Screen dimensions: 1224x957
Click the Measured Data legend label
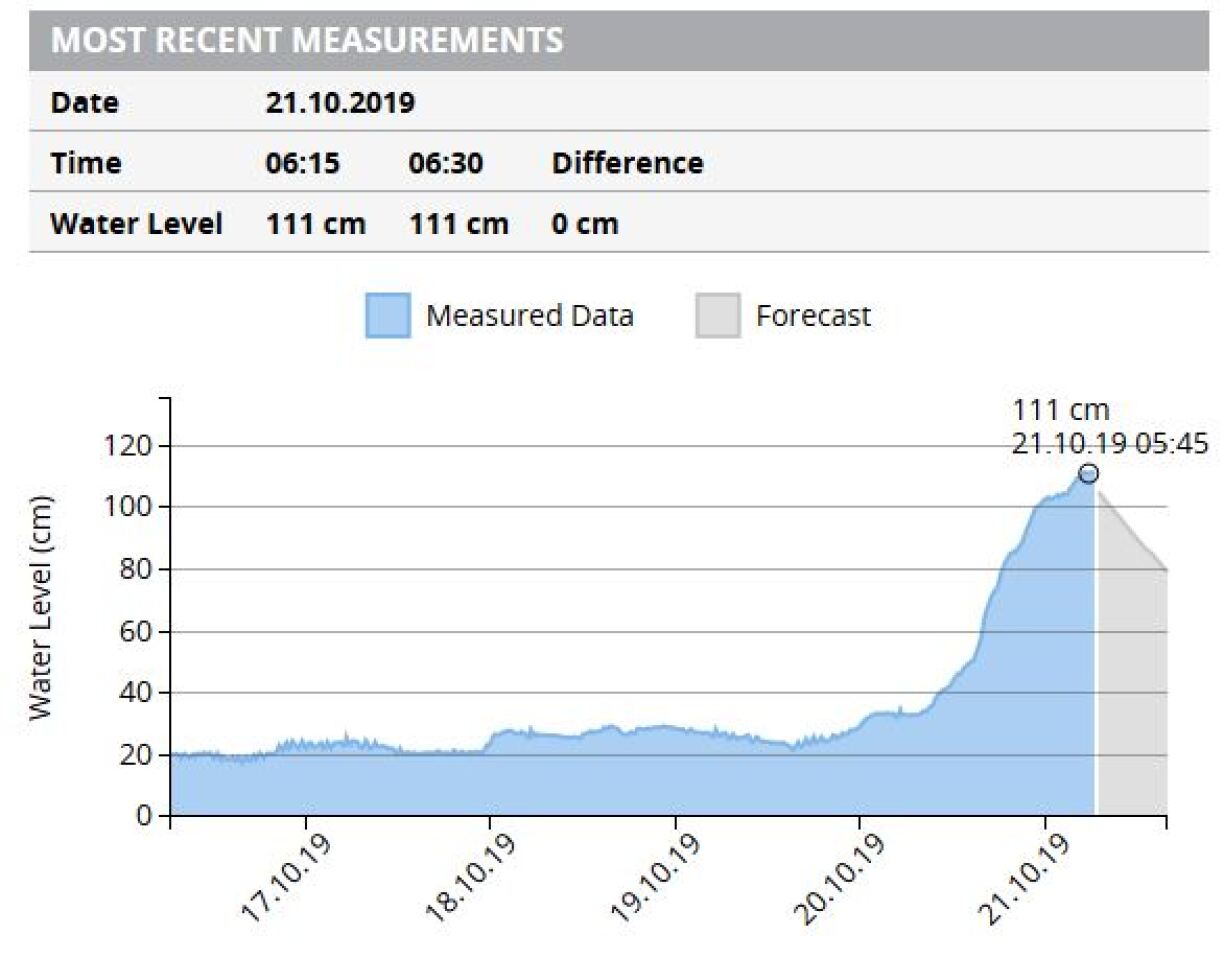point(529,316)
